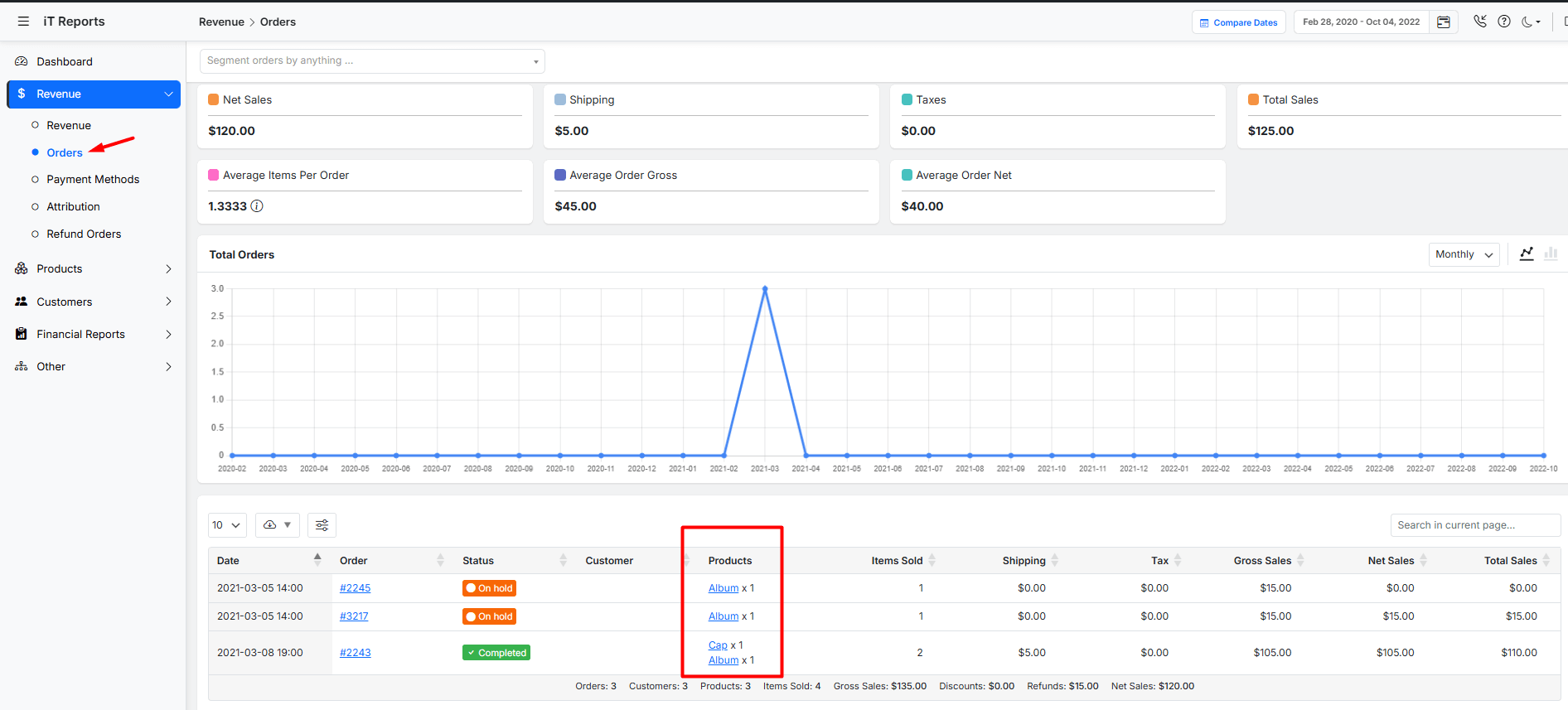
Task: Sort by Net Sales column arrows
Action: click(1423, 560)
